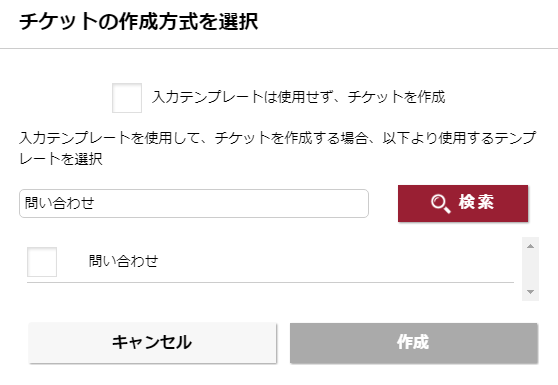Click the grey 作成 create button

pyautogui.click(x=414, y=343)
